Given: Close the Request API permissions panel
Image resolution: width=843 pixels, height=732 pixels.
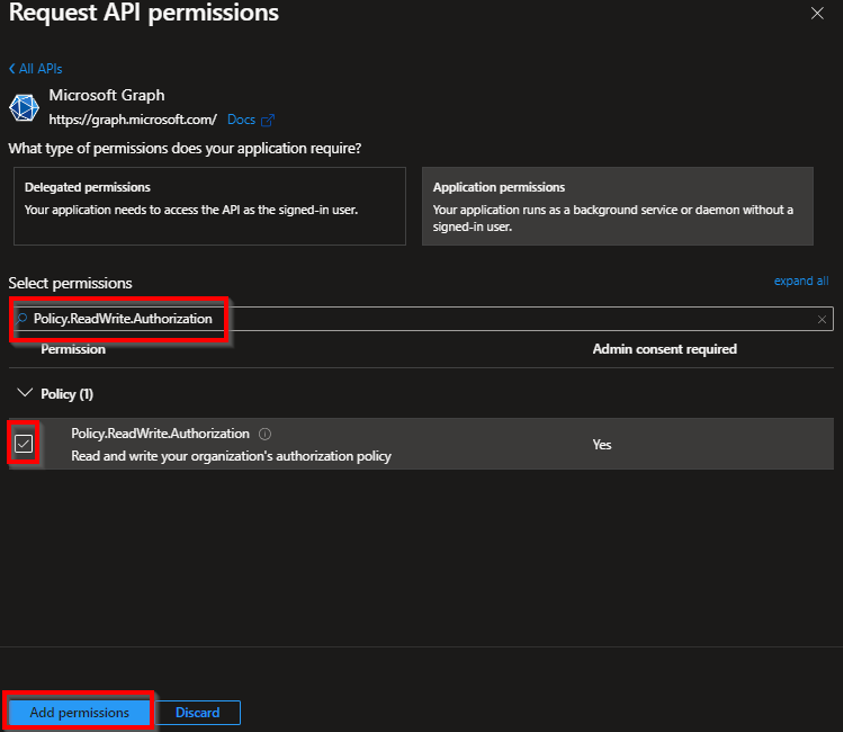Looking at the screenshot, I should click(817, 14).
